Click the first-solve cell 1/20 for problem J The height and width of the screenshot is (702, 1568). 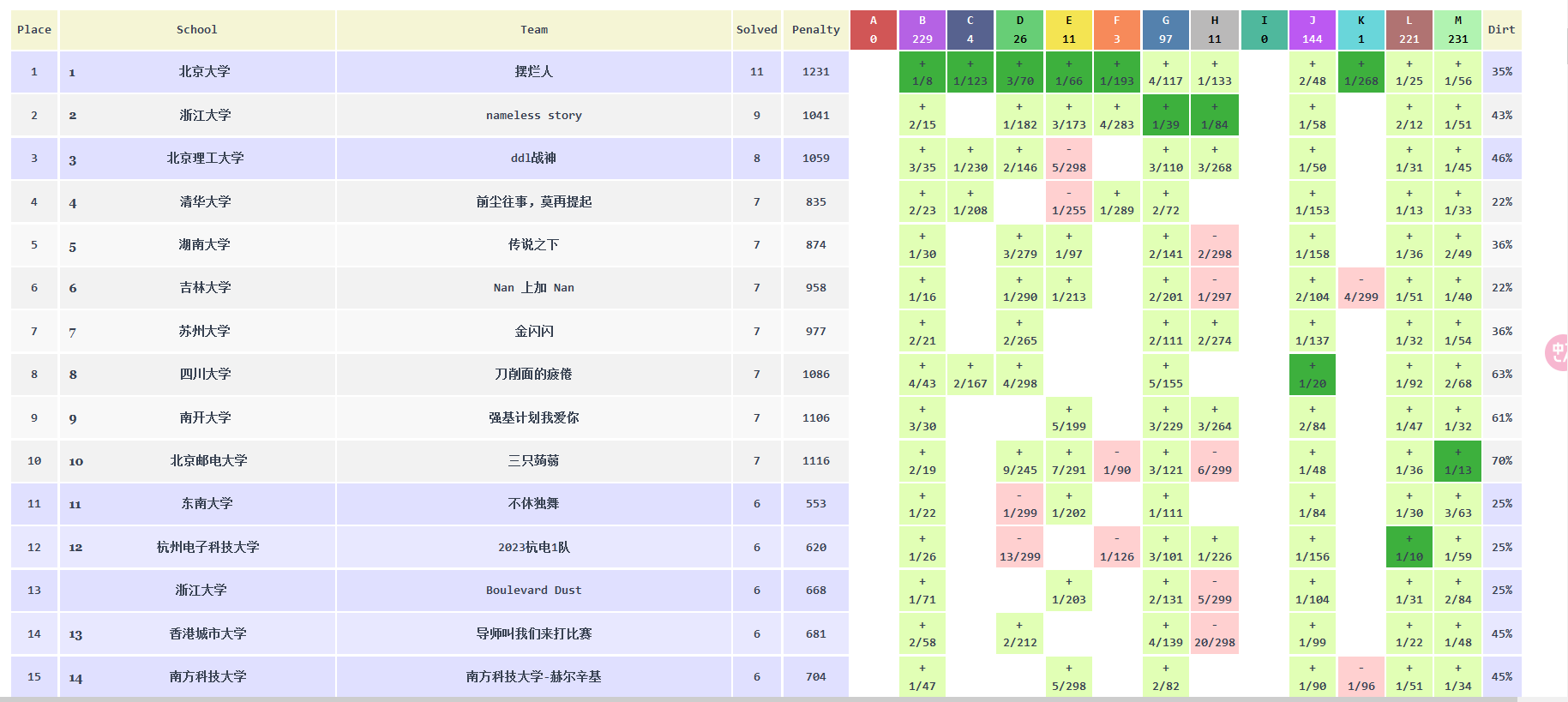click(1312, 375)
